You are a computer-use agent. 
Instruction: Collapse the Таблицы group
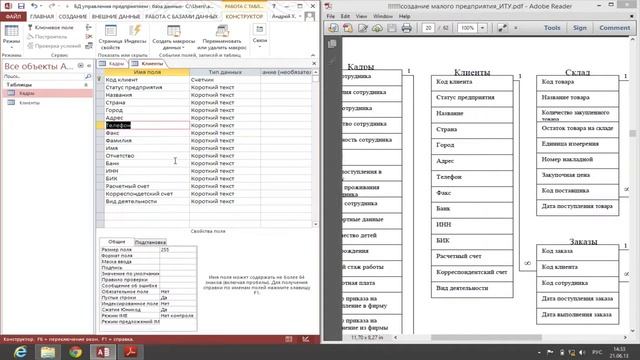[86, 85]
